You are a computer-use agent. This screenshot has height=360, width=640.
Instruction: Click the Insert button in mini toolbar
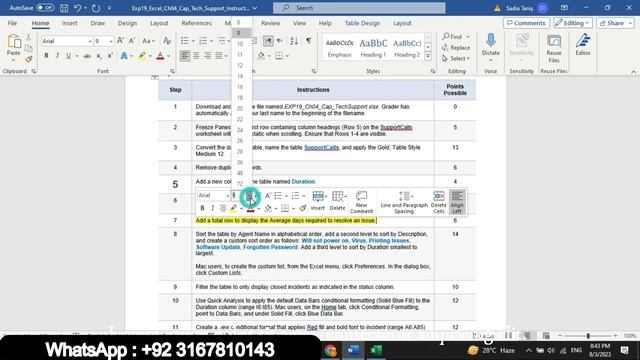318,201
